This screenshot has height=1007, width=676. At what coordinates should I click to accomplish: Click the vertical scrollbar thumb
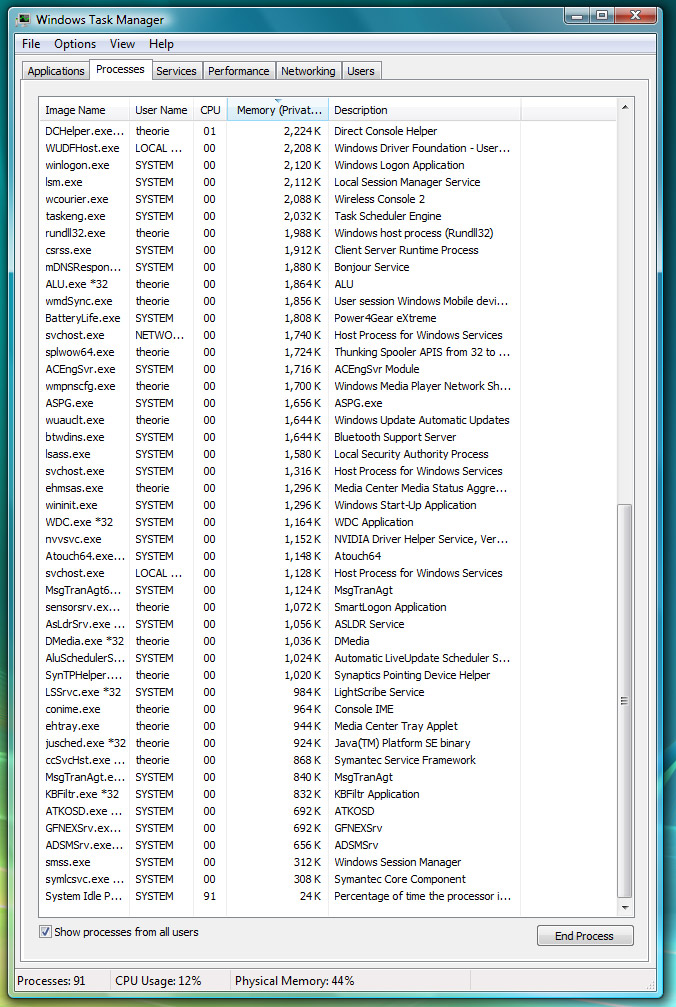625,701
